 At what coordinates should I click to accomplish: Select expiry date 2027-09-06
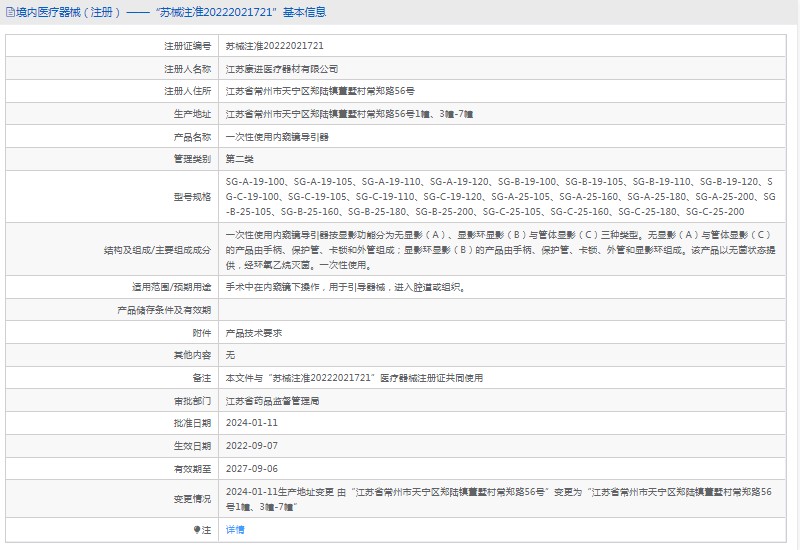point(252,469)
